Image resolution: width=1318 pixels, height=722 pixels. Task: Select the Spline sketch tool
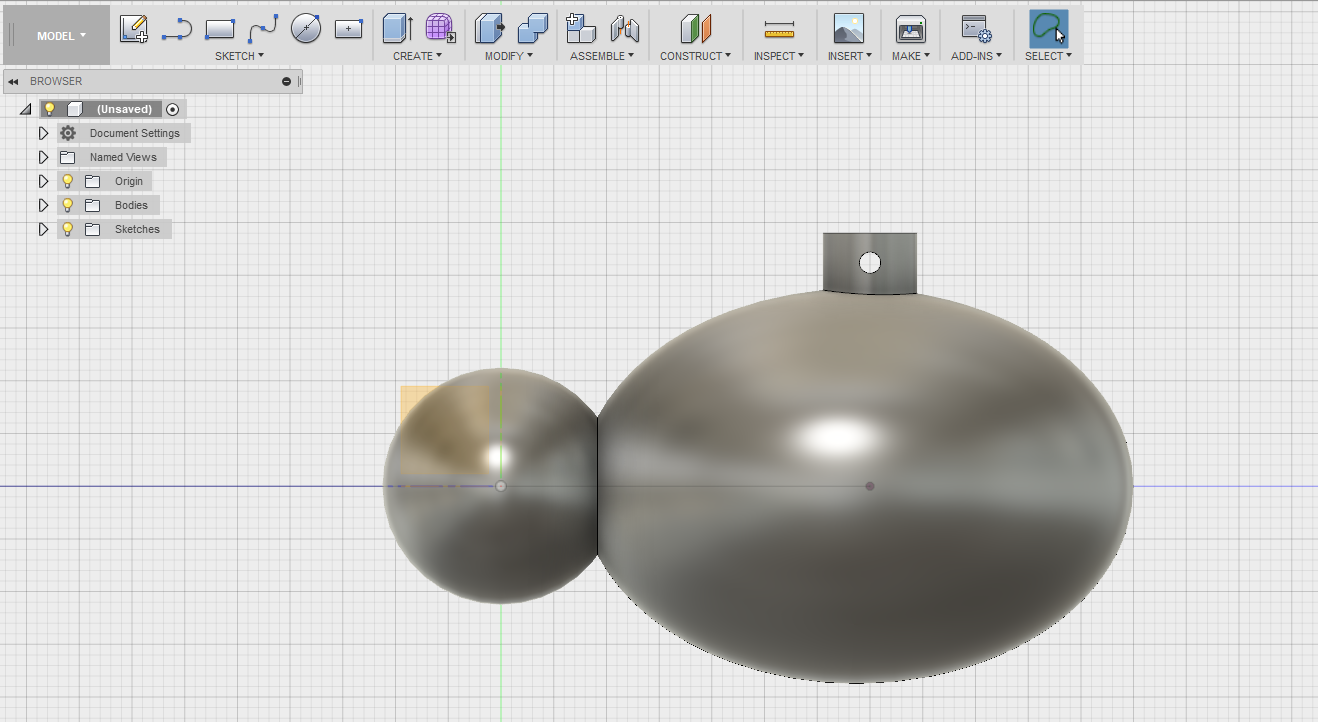[x=263, y=29]
